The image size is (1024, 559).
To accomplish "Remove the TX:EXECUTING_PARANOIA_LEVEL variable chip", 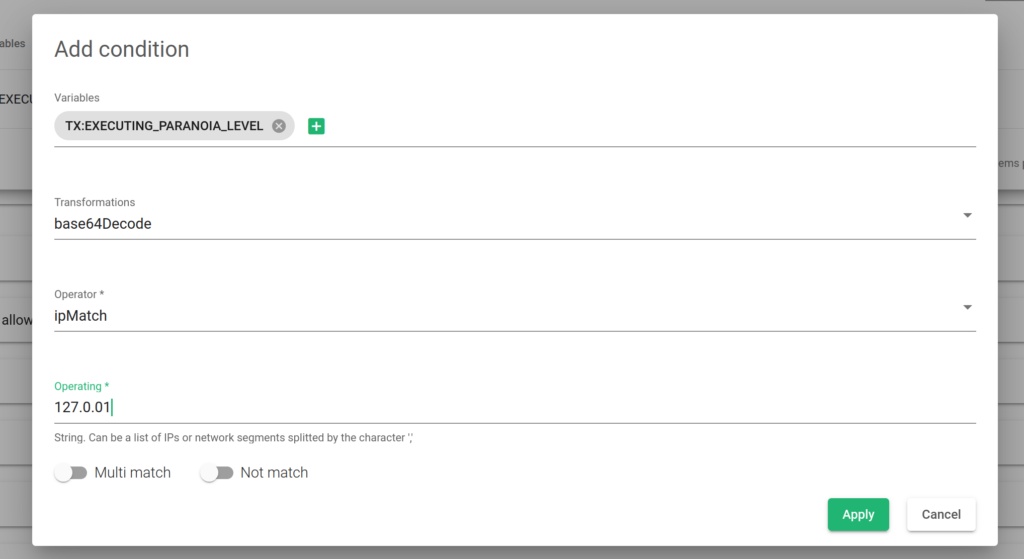I will [279, 126].
